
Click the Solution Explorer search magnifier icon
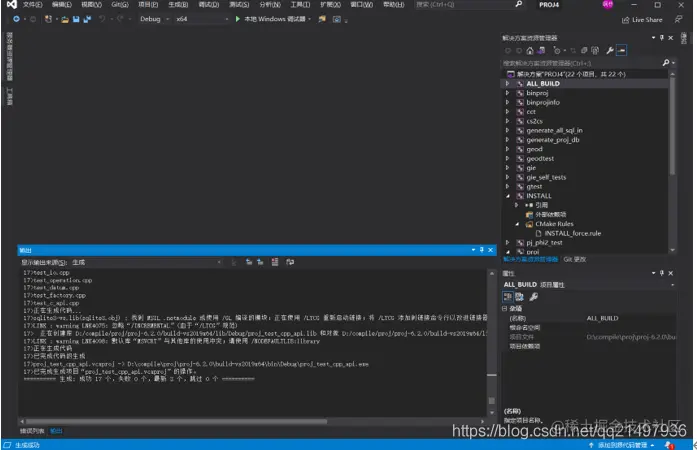point(666,63)
